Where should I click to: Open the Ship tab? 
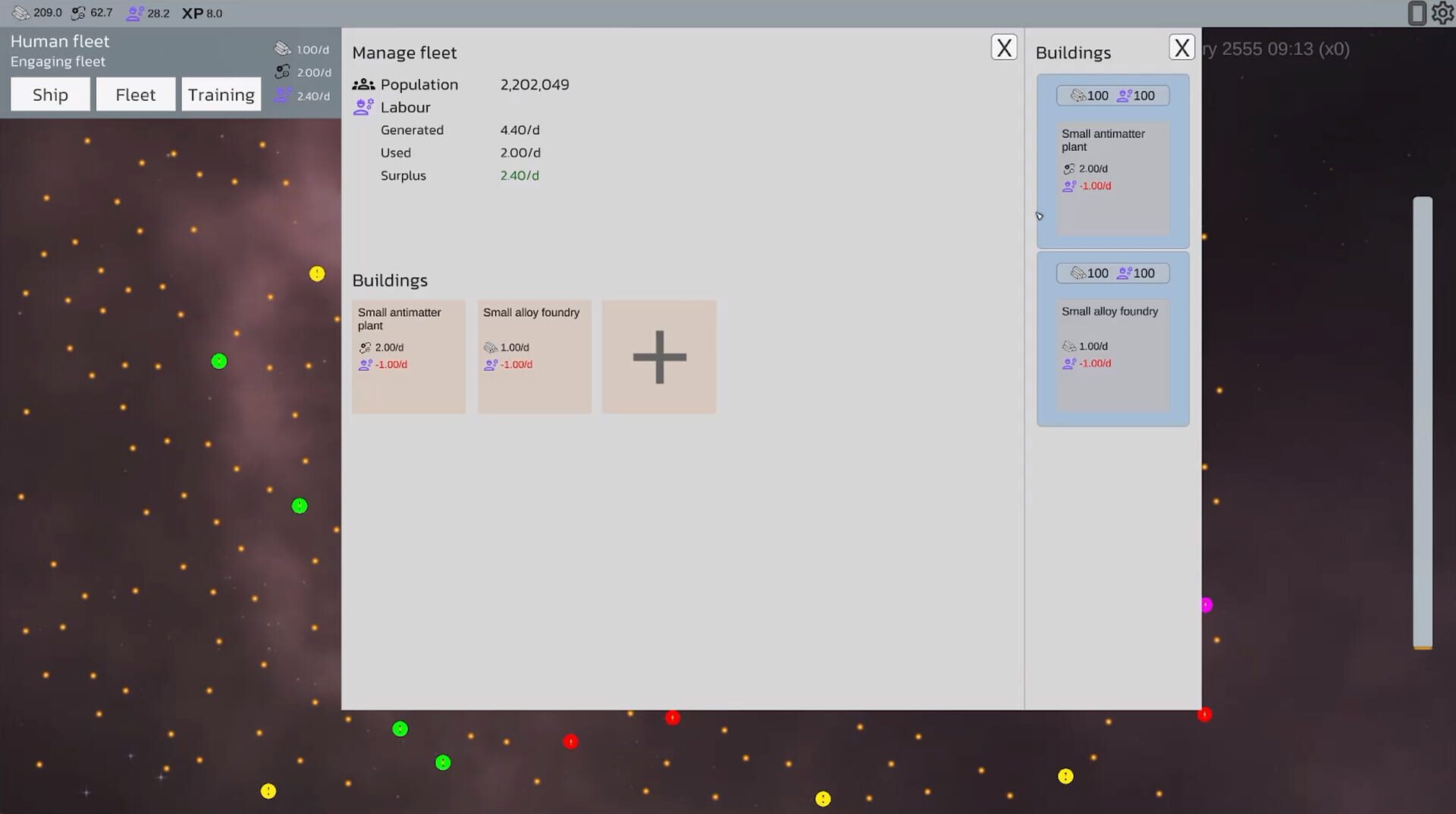50,94
